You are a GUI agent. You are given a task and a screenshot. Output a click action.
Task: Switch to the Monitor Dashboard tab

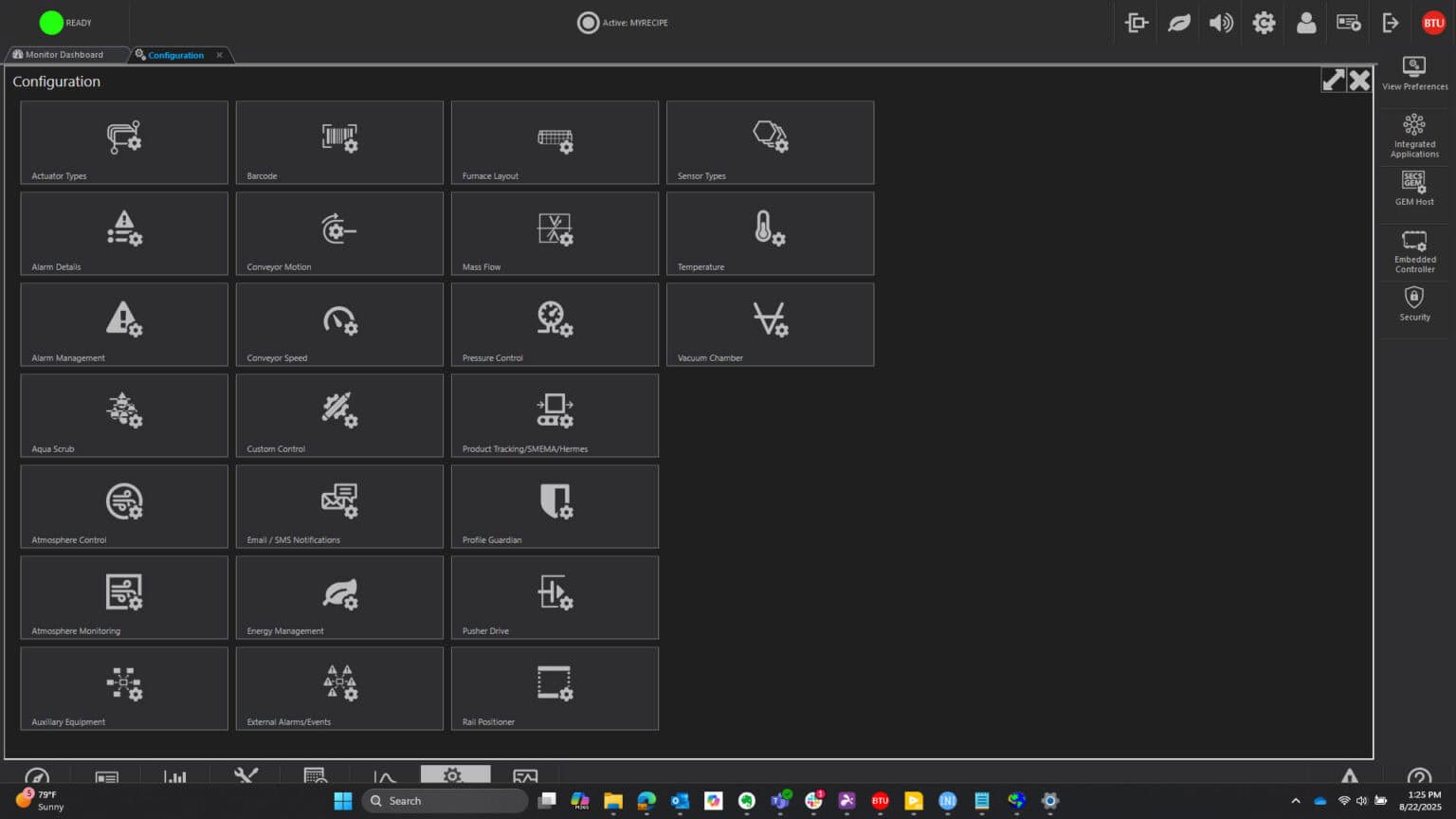(64, 55)
